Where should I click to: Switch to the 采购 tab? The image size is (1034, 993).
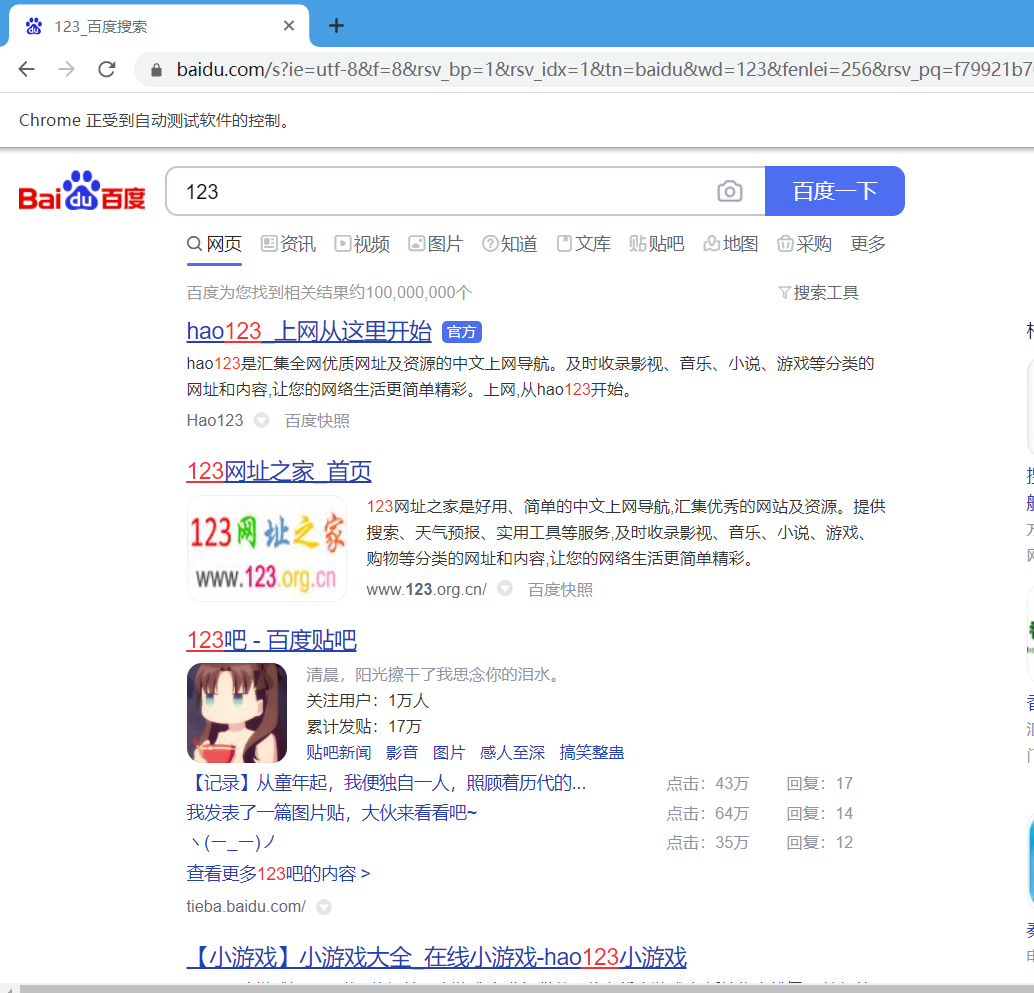point(805,244)
